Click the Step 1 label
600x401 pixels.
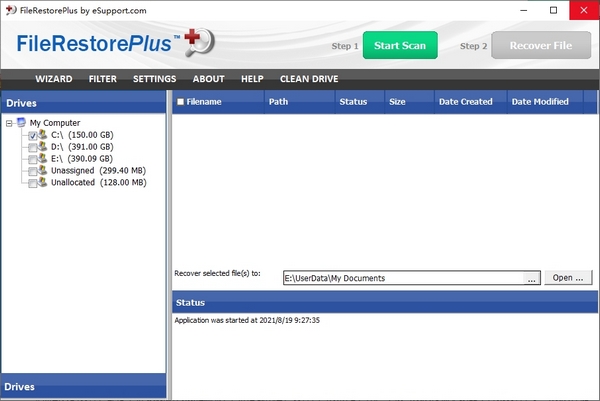(x=345, y=46)
